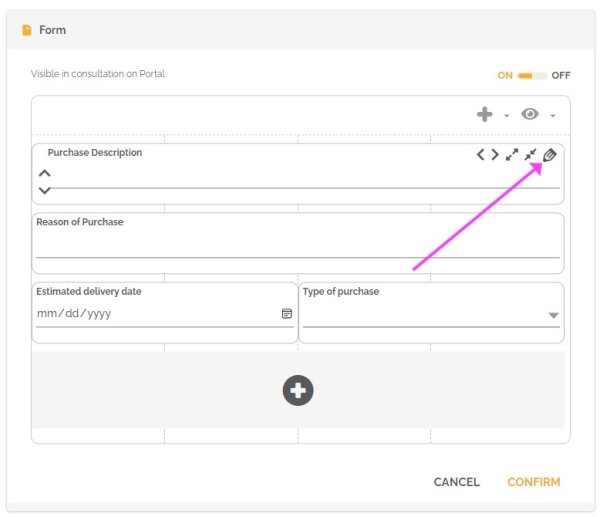
Task: Click the right angle bracket on Purchase Description
Action: [x=494, y=155]
